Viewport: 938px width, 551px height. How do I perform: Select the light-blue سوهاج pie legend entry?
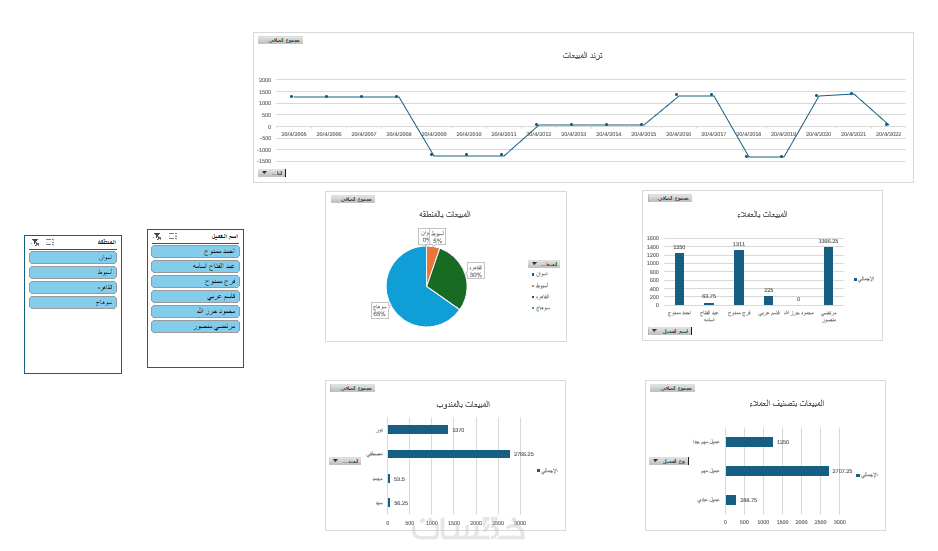pos(540,308)
